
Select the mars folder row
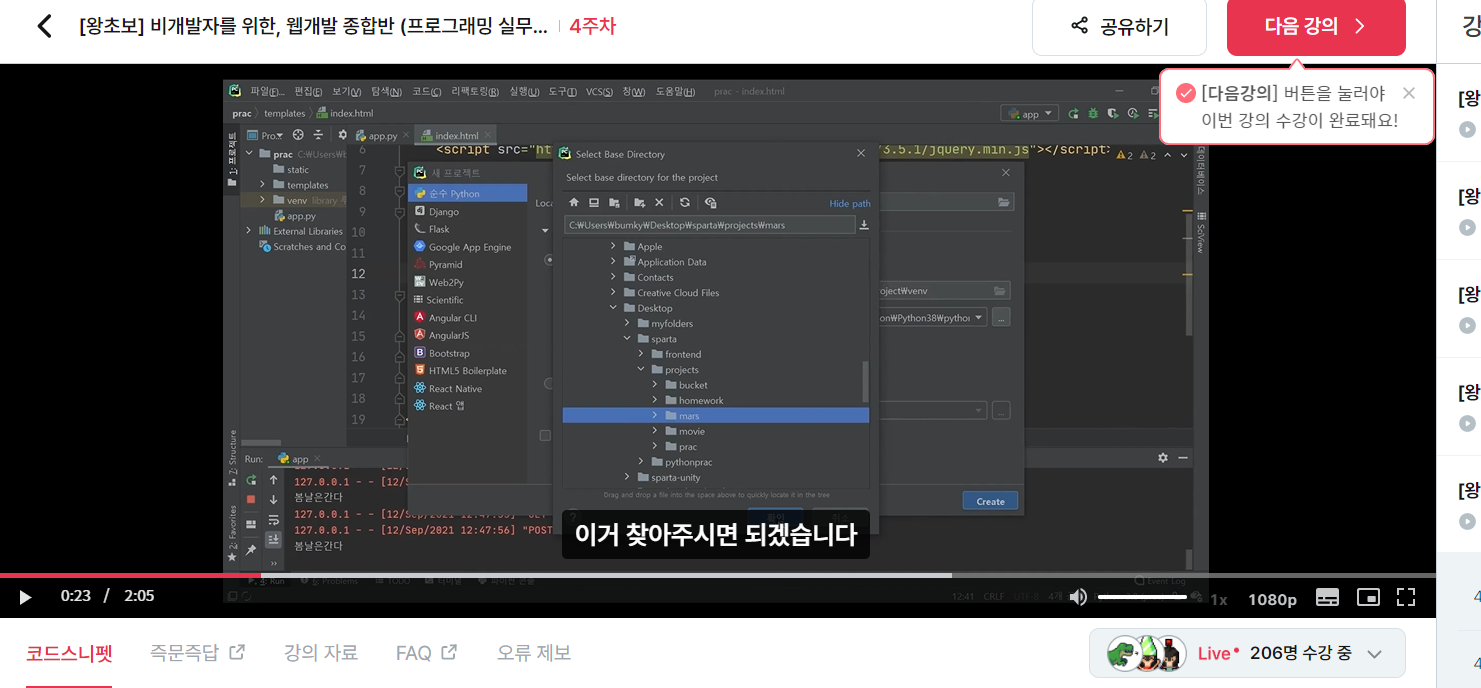pyautogui.click(x=715, y=415)
